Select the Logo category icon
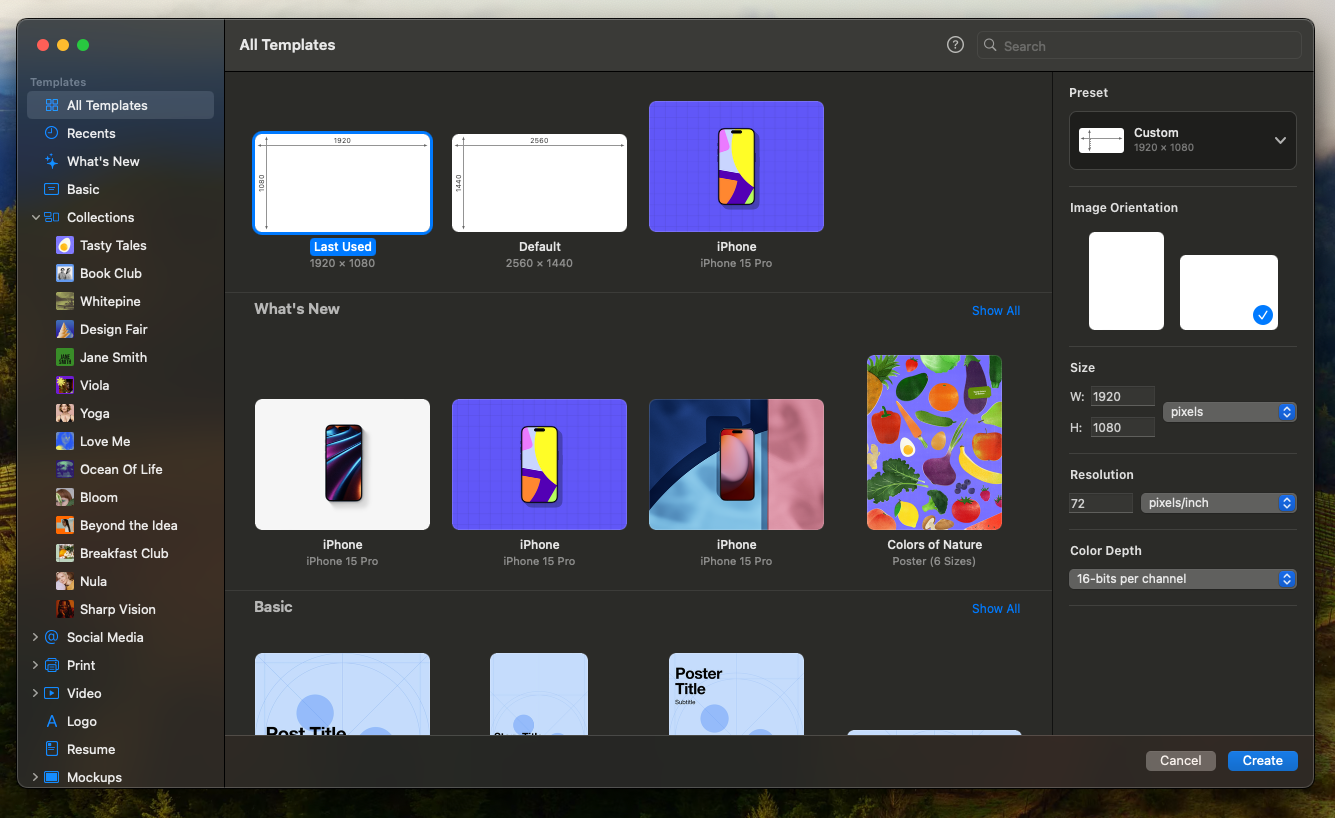This screenshot has height=818, width=1335. 52,721
